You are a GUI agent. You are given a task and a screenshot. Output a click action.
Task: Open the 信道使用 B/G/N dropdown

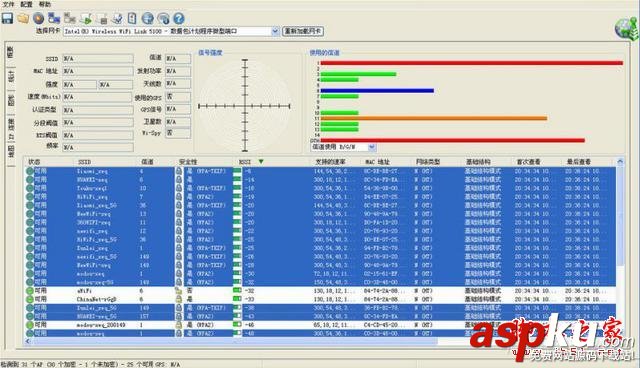[371, 147]
